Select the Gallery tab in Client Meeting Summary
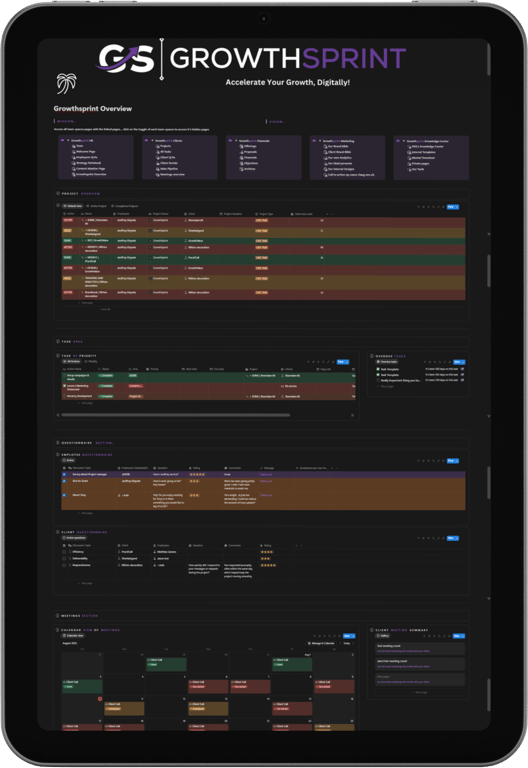528x768 pixels. coord(383,636)
